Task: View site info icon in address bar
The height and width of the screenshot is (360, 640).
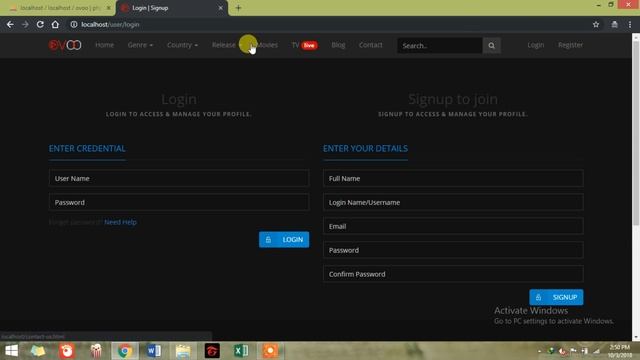Action: pyautogui.click(x=74, y=24)
